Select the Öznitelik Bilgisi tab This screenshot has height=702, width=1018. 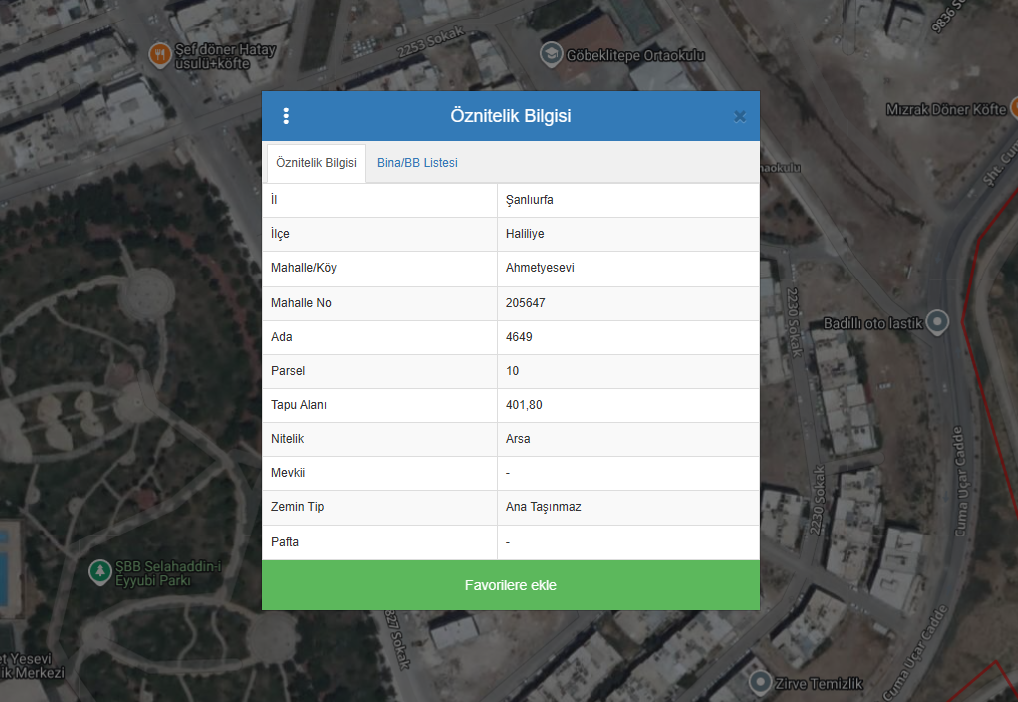coord(316,163)
